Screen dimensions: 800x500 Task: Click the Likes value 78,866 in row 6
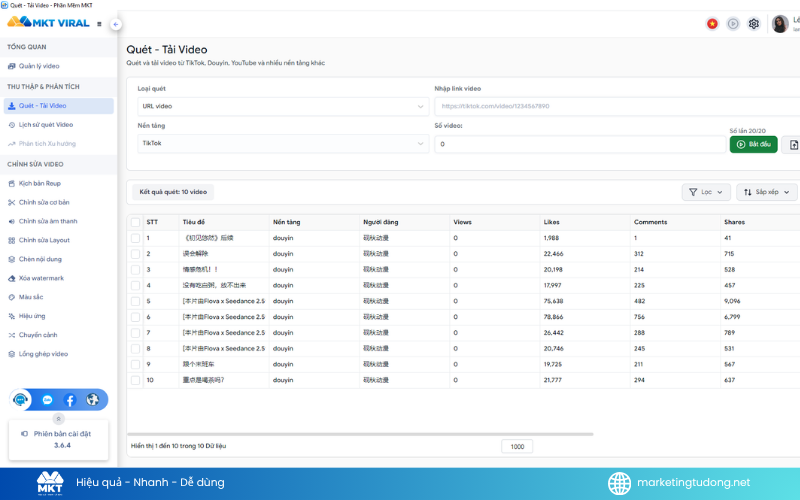click(554, 317)
